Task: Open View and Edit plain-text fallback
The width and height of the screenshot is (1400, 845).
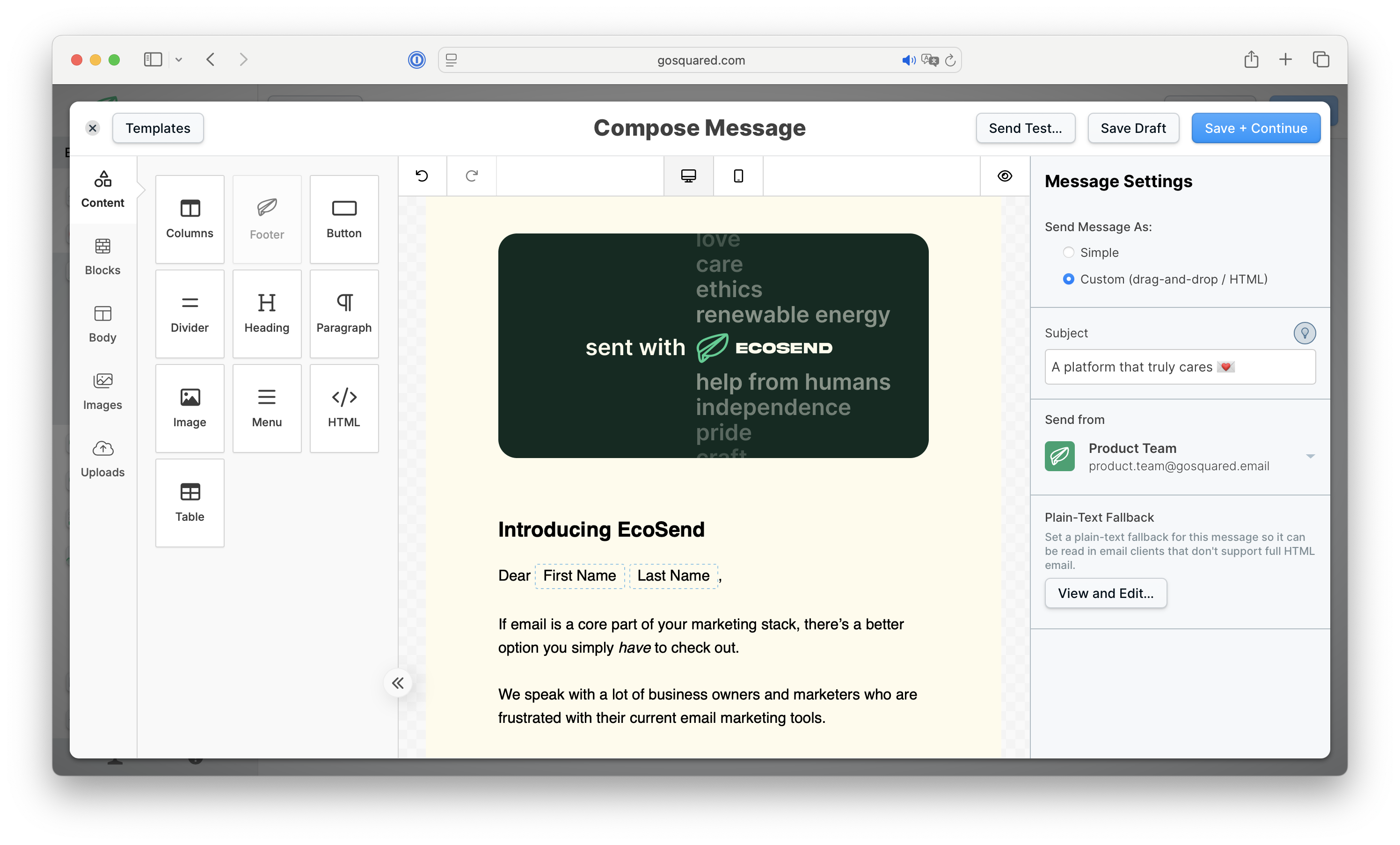Action: pos(1106,593)
